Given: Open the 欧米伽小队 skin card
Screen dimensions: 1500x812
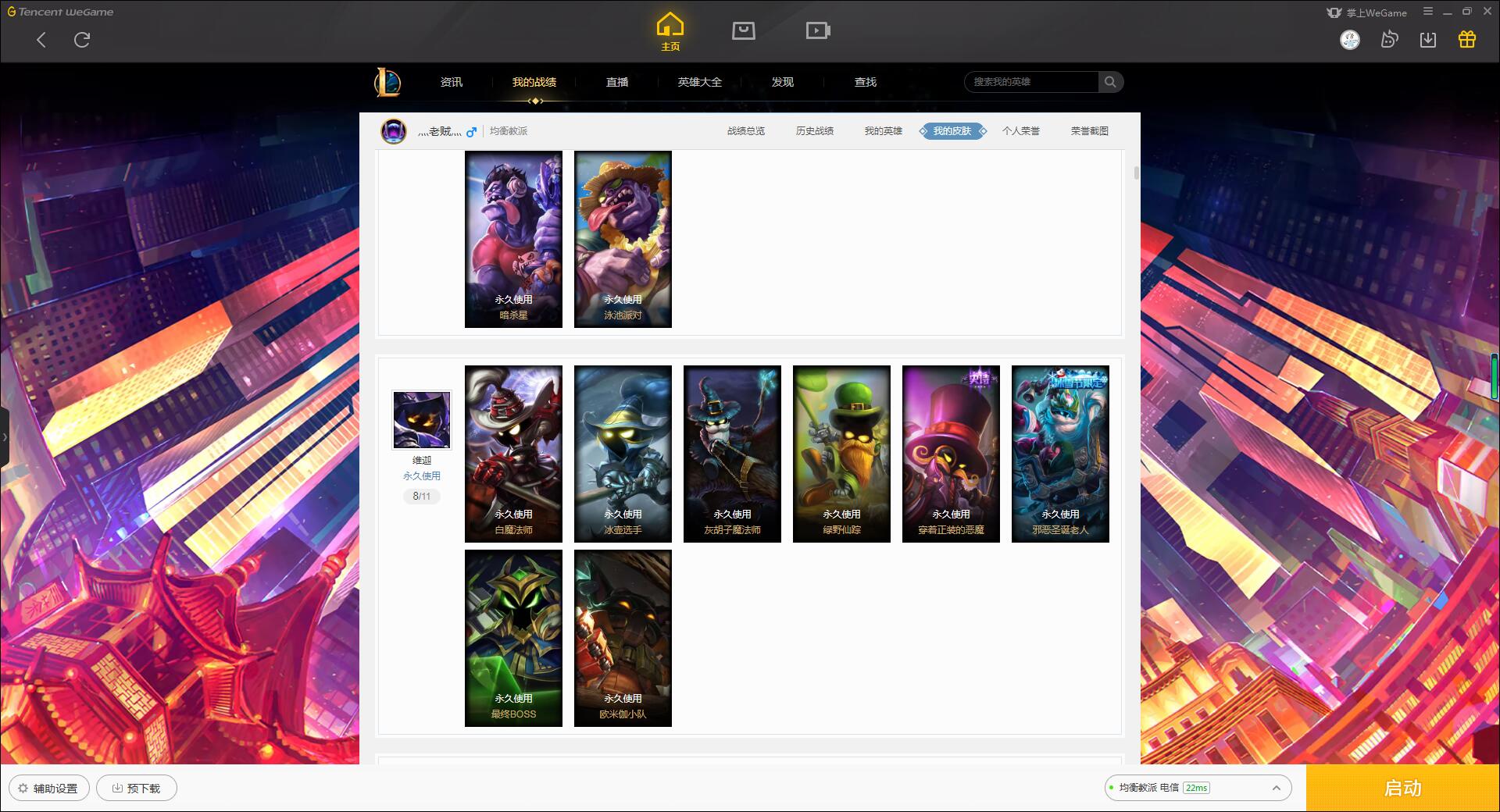Looking at the screenshot, I should click(x=623, y=638).
